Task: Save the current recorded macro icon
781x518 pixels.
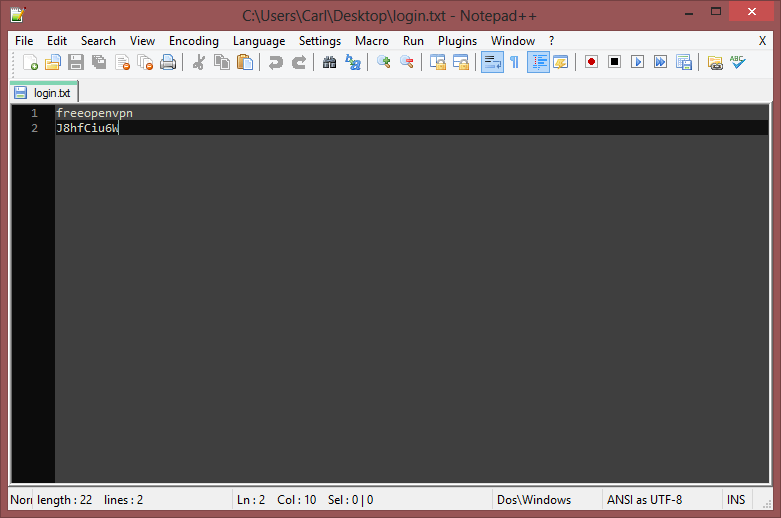Action: pyautogui.click(x=684, y=62)
